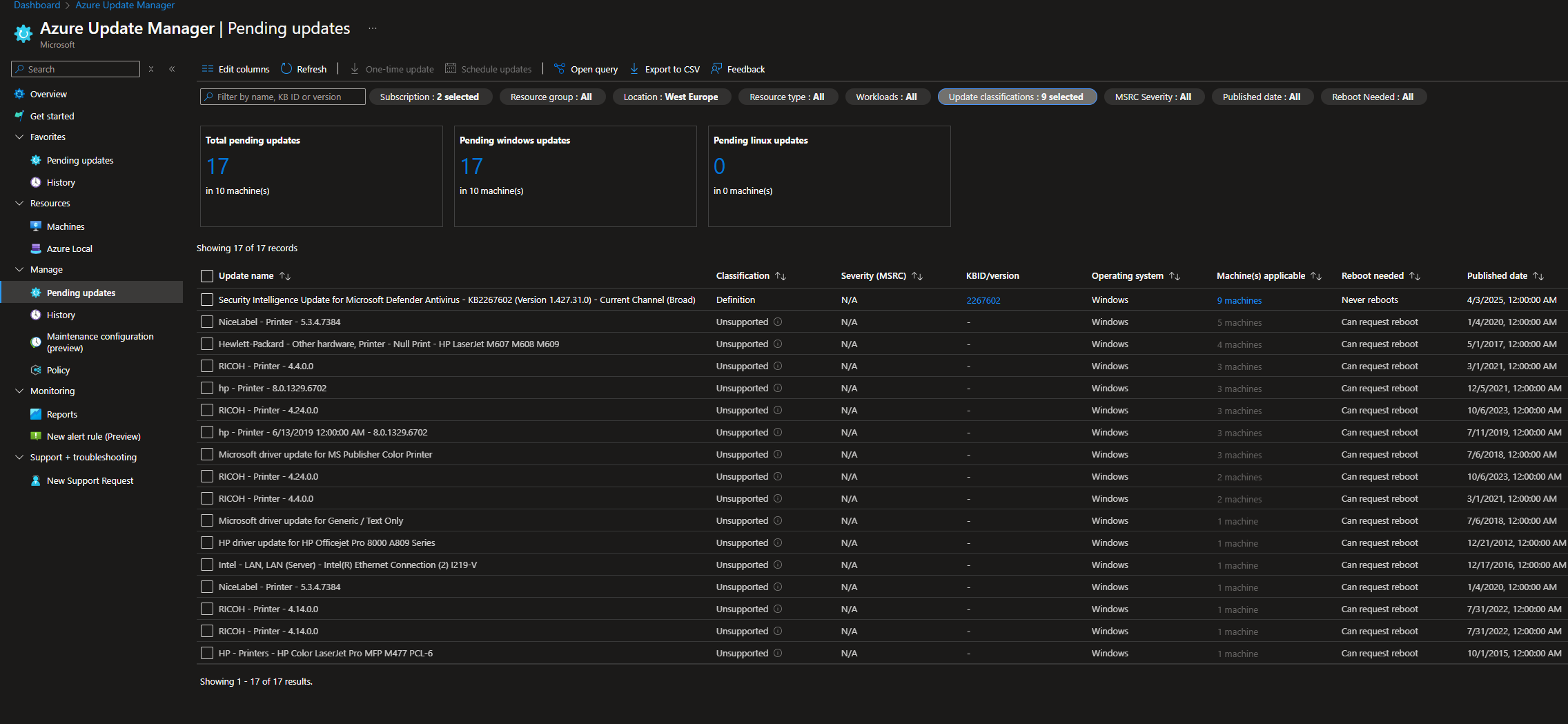Open the Resource group filter
Viewport: 1568px width, 724px height.
click(x=551, y=97)
